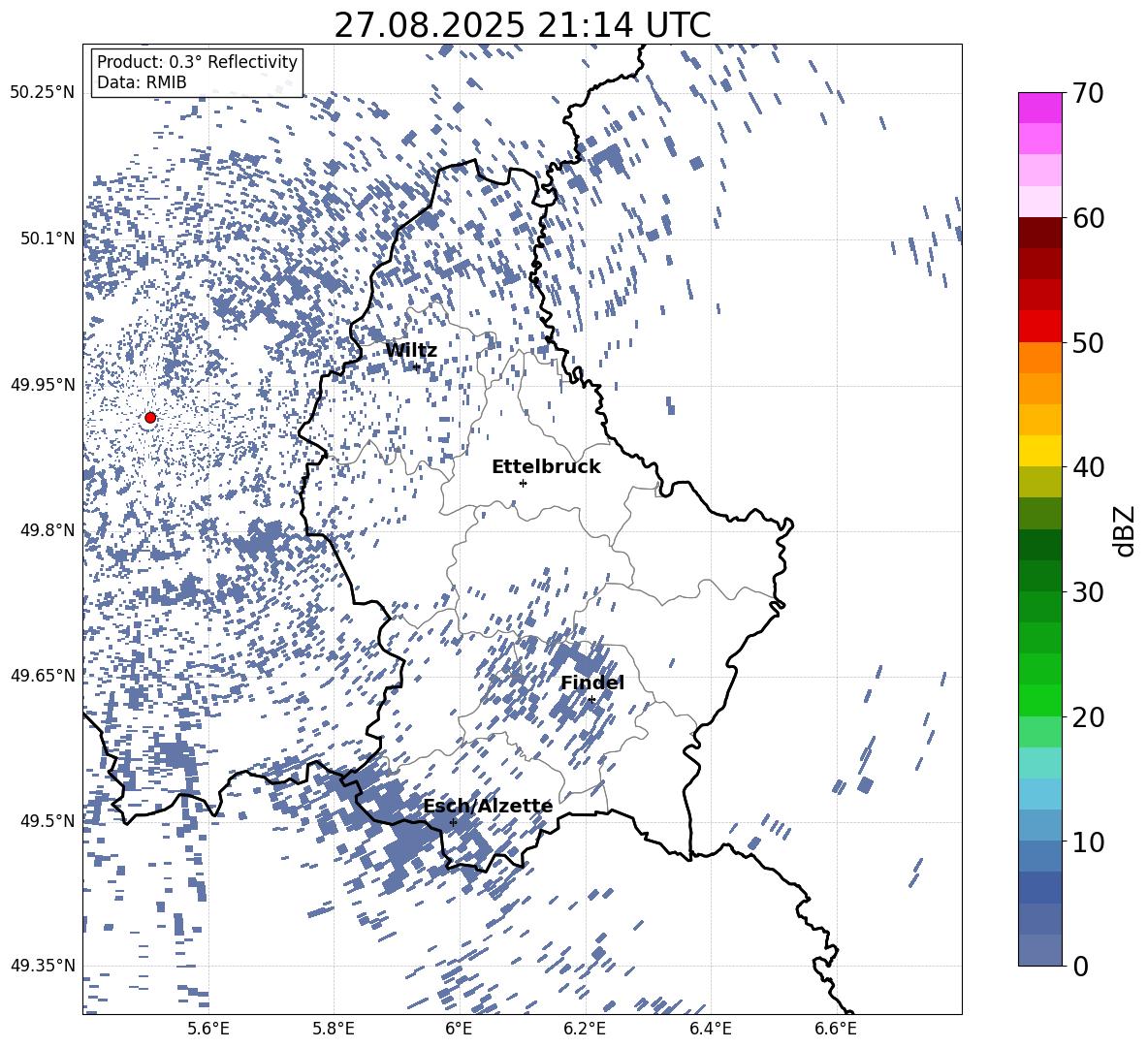Screen dimensions: 1148x1048
Task: Click the Product: 0.3° Reflectivity text
Action: pyautogui.click(x=197, y=62)
